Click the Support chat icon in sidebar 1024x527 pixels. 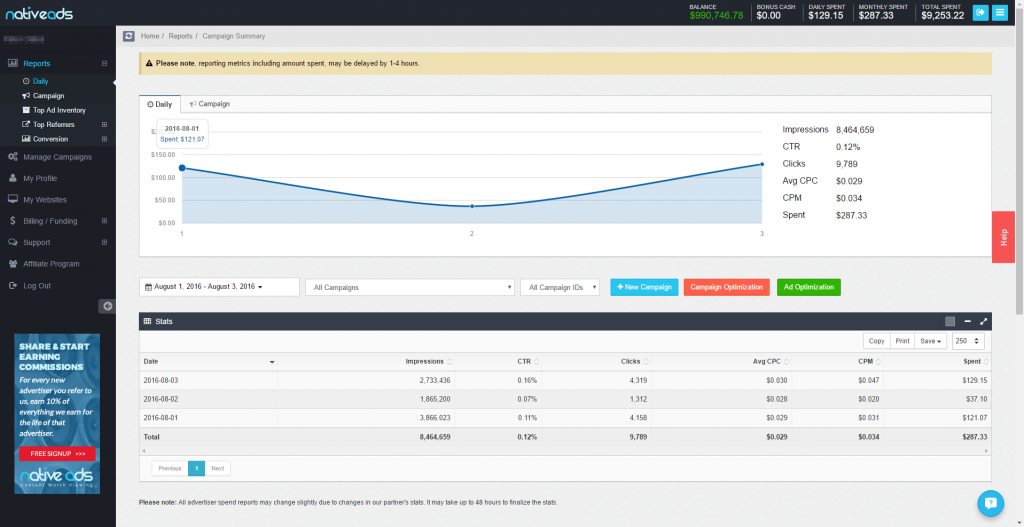point(12,242)
